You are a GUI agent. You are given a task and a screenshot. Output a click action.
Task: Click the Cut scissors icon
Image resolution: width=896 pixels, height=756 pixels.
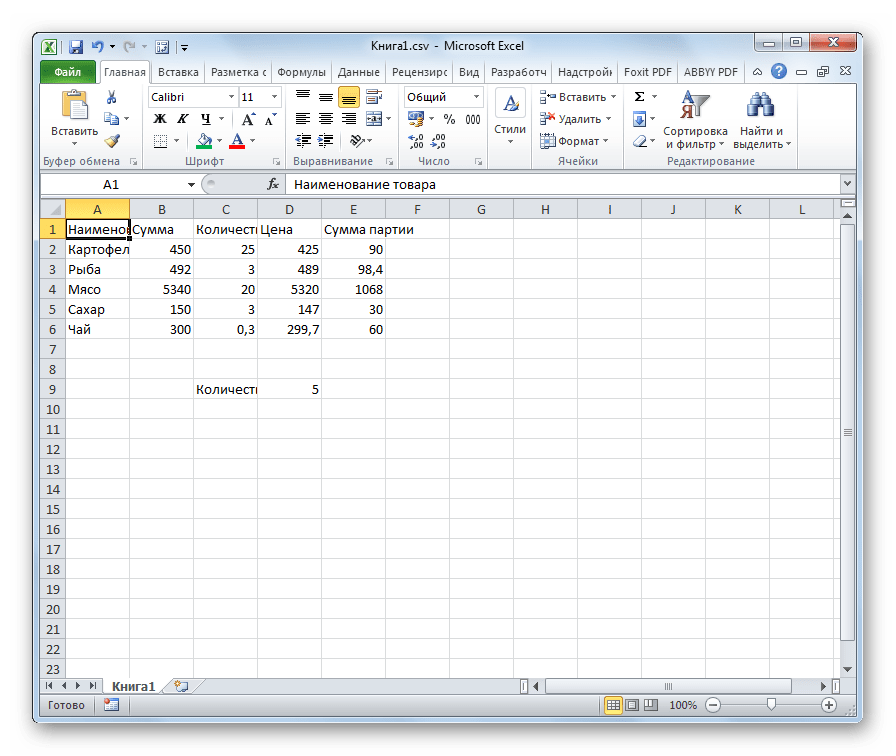[111, 97]
